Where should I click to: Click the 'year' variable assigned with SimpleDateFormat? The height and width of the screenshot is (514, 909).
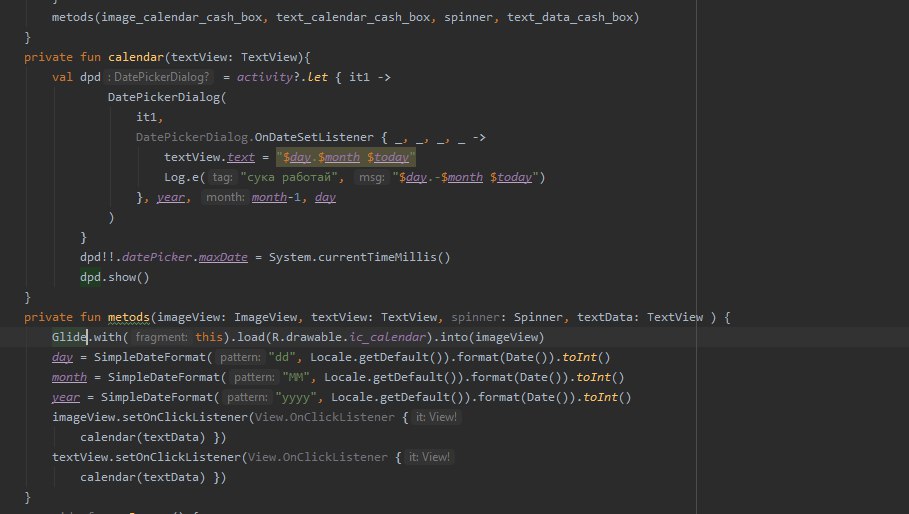point(66,398)
